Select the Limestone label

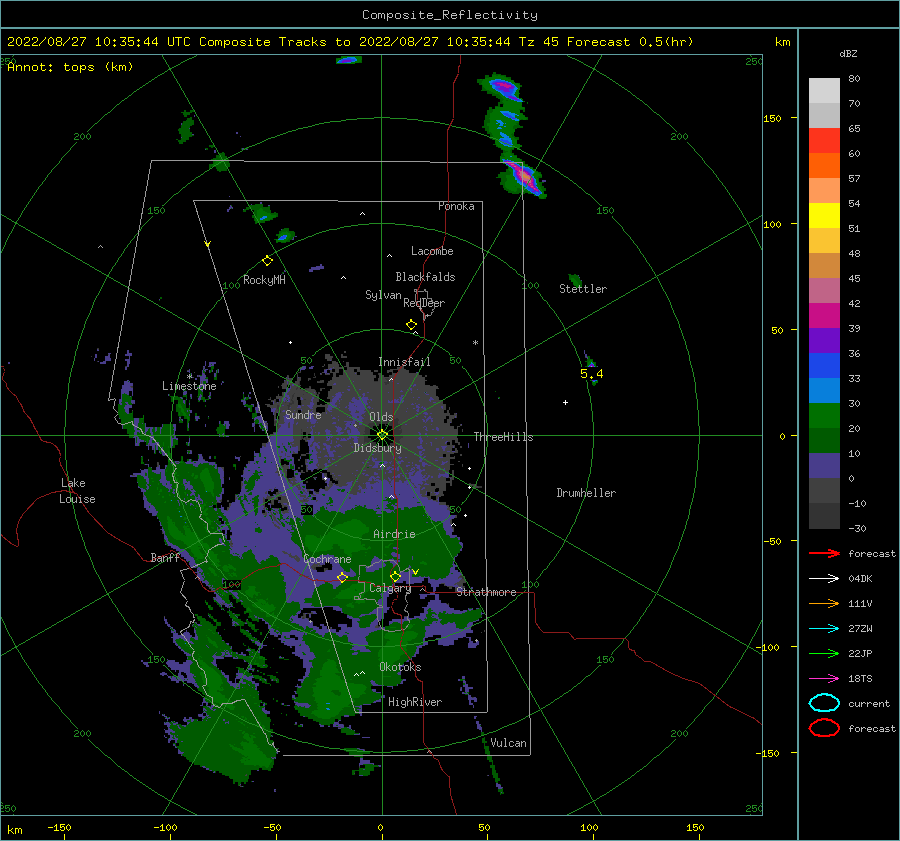pyautogui.click(x=189, y=386)
